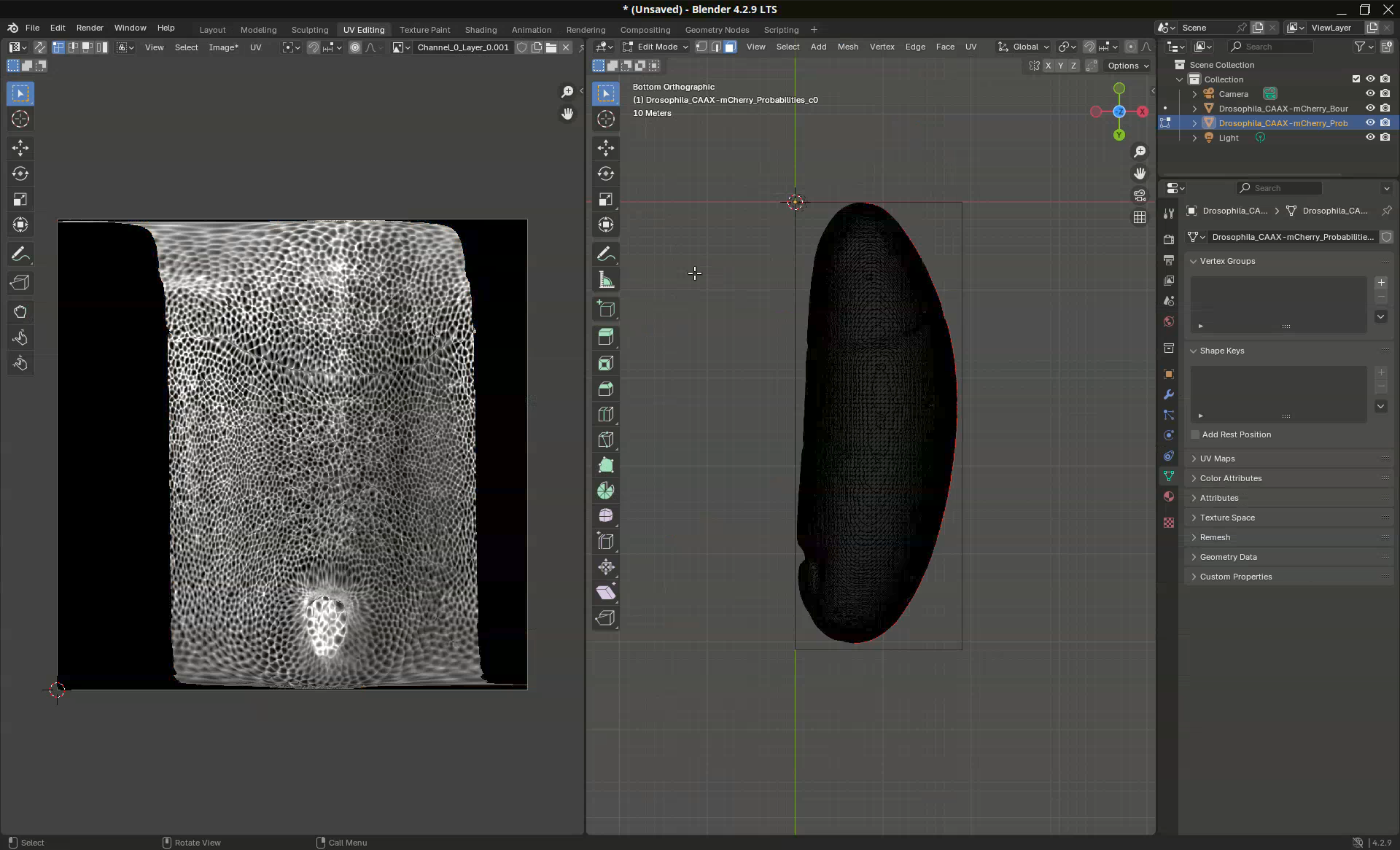Viewport: 1400px width, 850px height.
Task: Open the Global transform orientation dropdown
Action: pos(1024,47)
